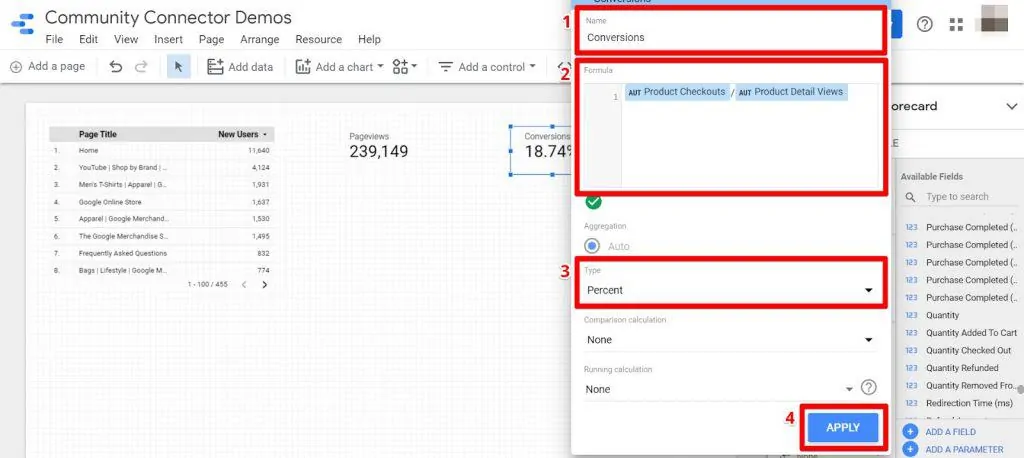Click the APPLY button
1024x458 pixels.
pos(842,427)
